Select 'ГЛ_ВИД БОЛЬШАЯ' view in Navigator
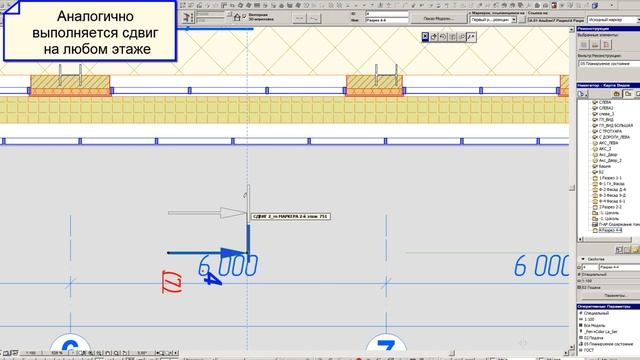 (616, 126)
